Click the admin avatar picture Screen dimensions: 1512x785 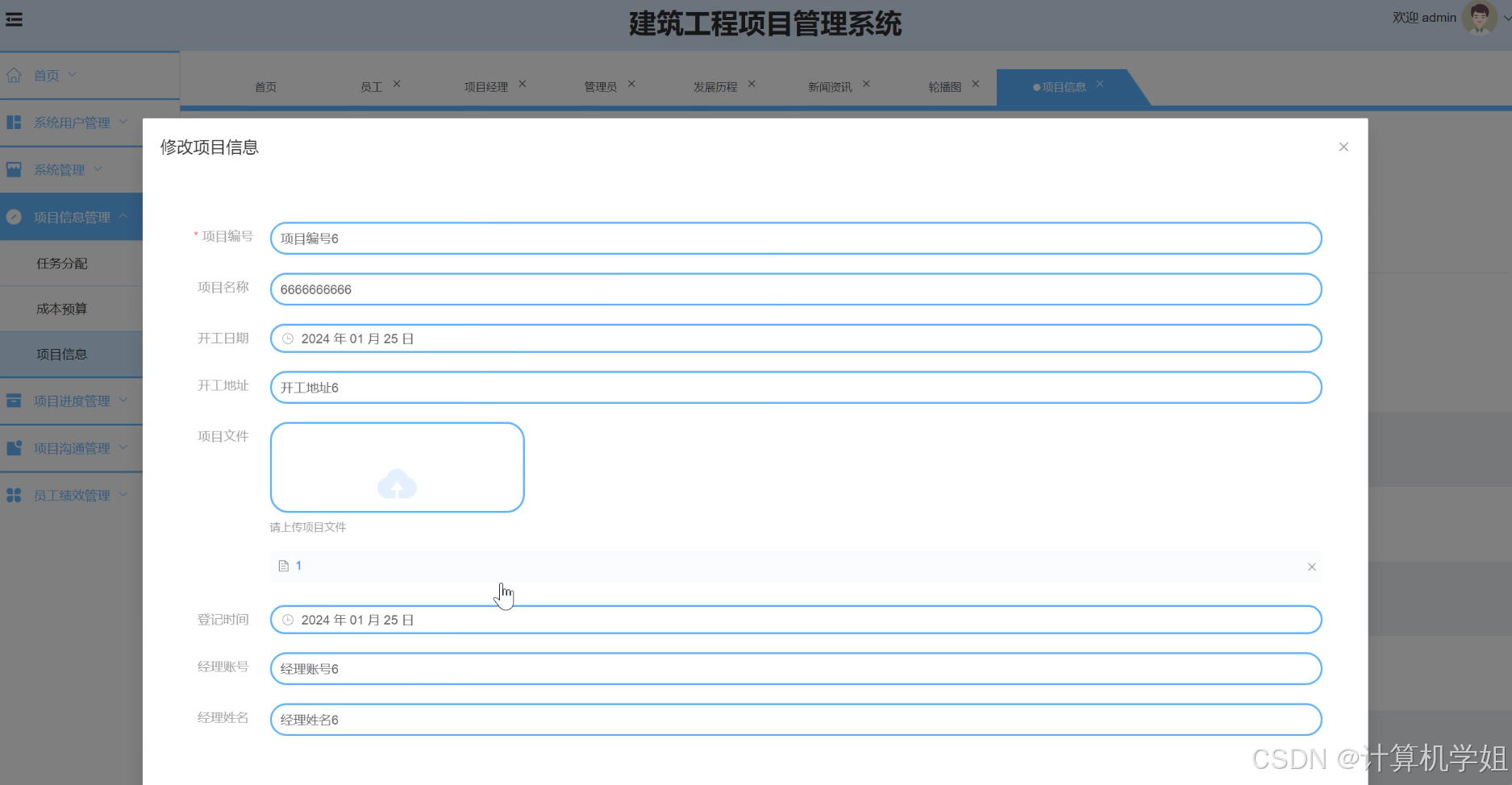pos(1479,18)
